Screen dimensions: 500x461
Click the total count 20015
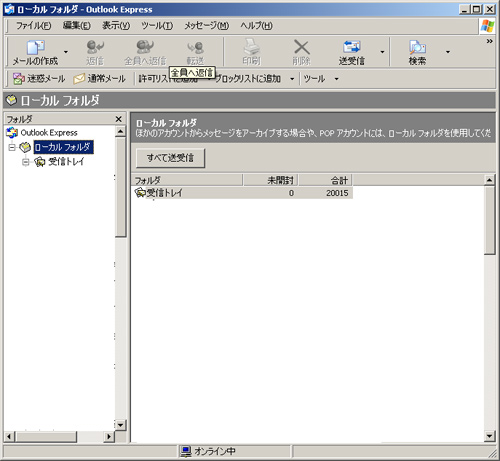tap(337, 193)
